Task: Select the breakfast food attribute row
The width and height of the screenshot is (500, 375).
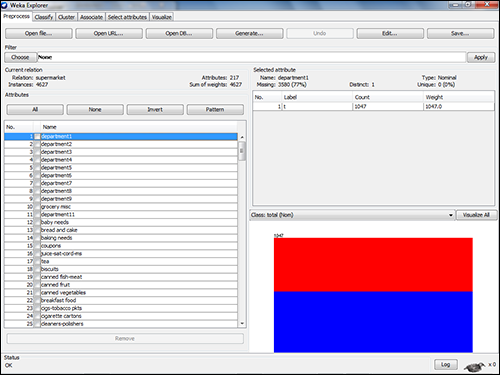Action: click(x=121, y=300)
